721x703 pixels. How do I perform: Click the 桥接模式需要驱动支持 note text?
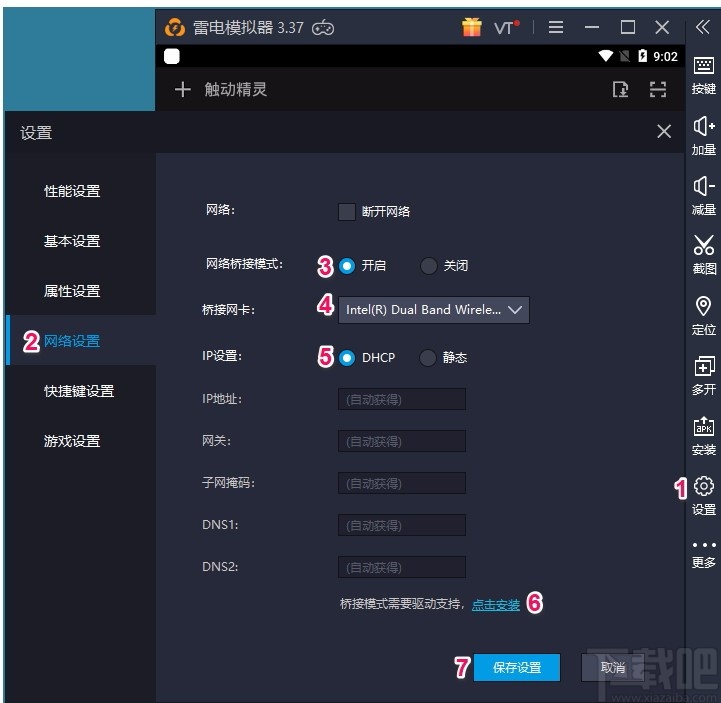click(x=401, y=604)
